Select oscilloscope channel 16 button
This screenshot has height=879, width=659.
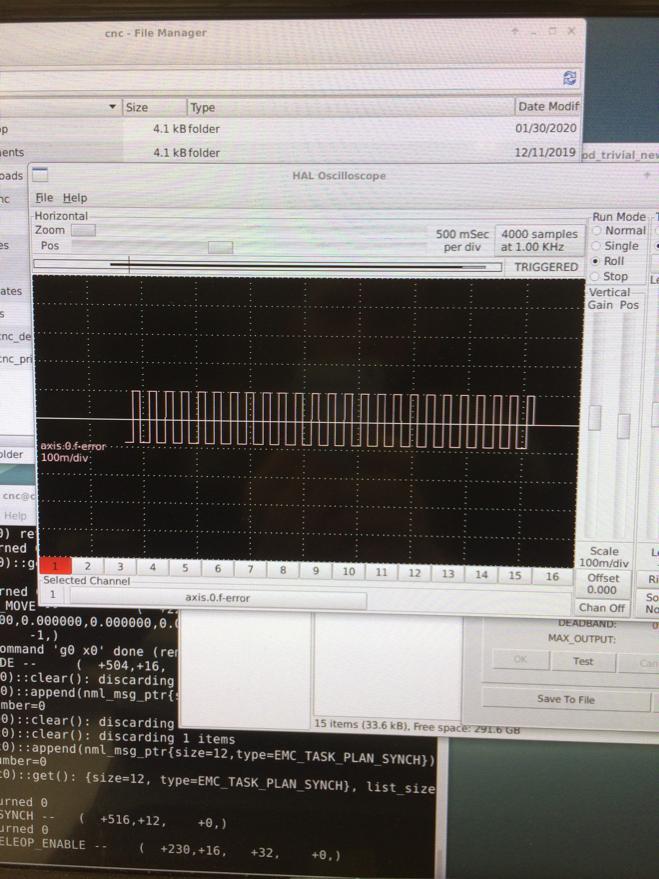(x=551, y=575)
